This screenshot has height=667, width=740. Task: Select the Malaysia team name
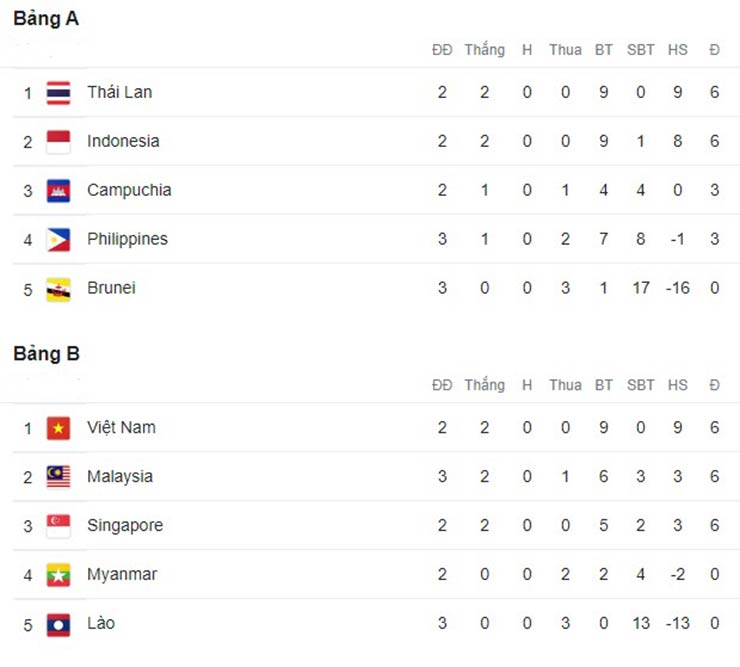120,476
